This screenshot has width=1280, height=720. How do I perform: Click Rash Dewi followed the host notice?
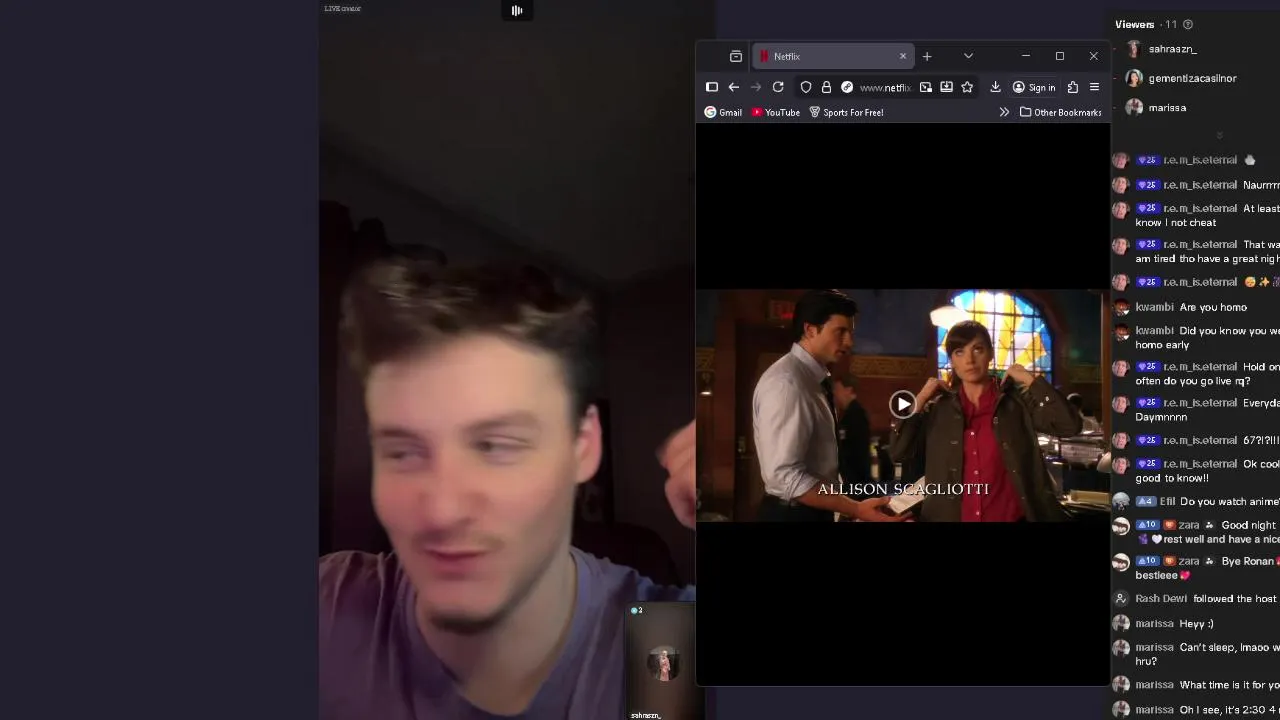[1196, 598]
